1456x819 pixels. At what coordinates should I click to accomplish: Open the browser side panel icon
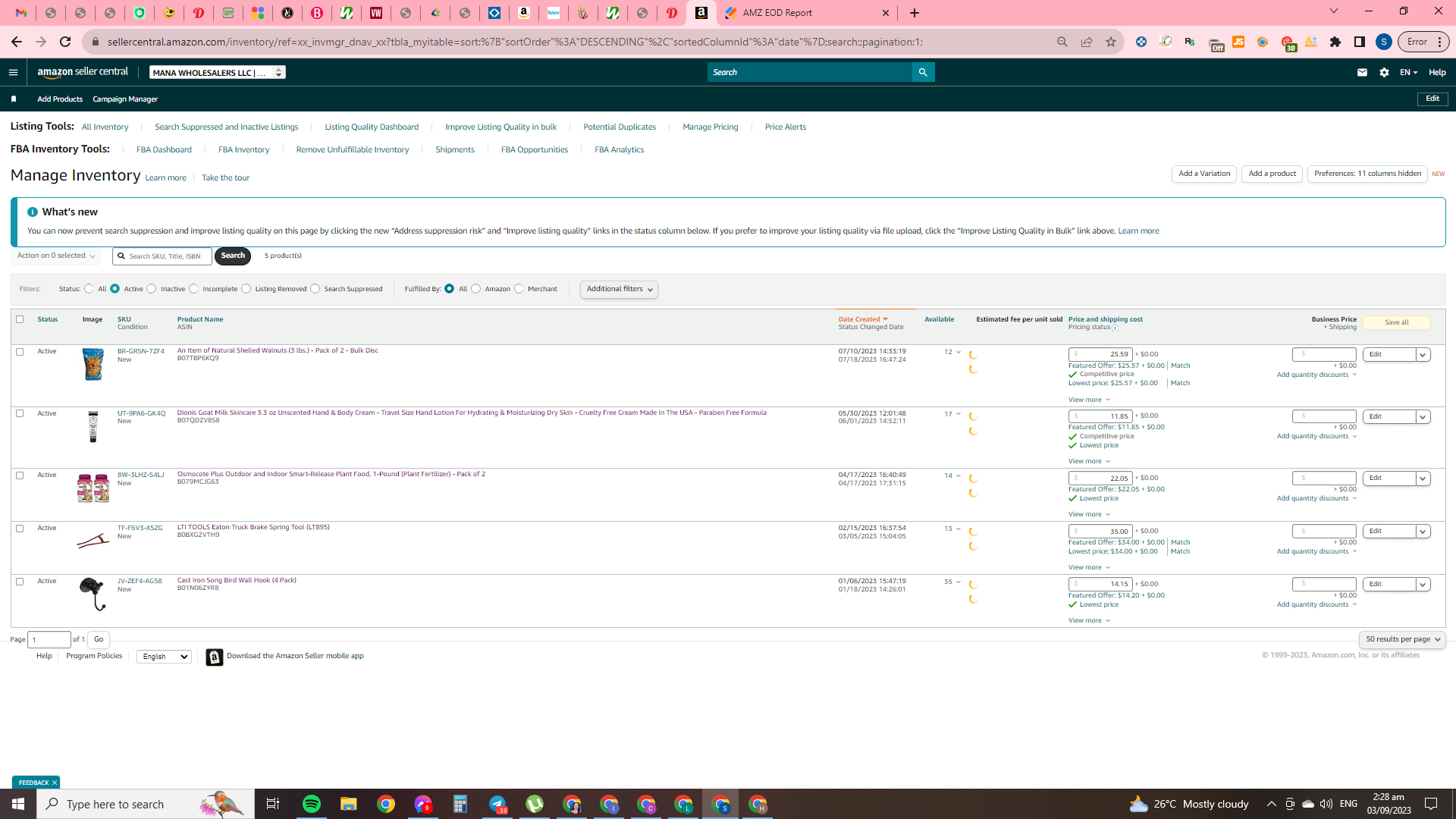pyautogui.click(x=1360, y=42)
